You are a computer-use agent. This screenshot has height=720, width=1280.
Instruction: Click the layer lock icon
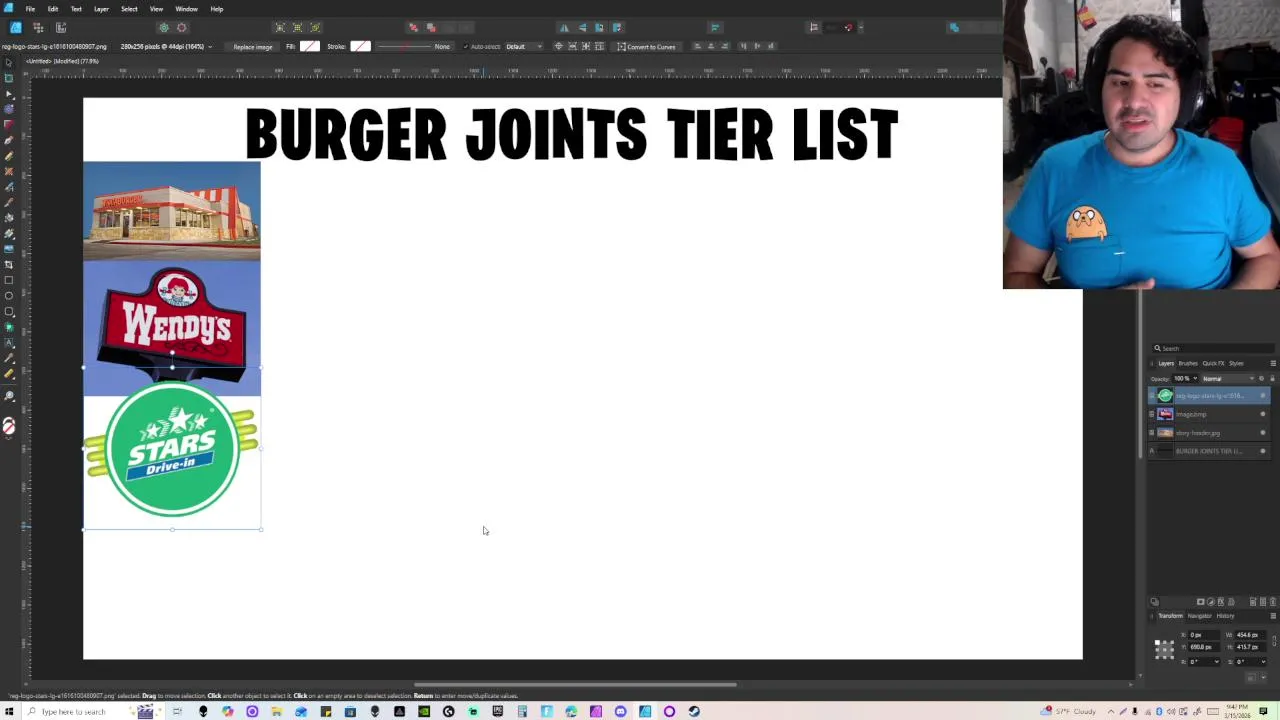1271,379
